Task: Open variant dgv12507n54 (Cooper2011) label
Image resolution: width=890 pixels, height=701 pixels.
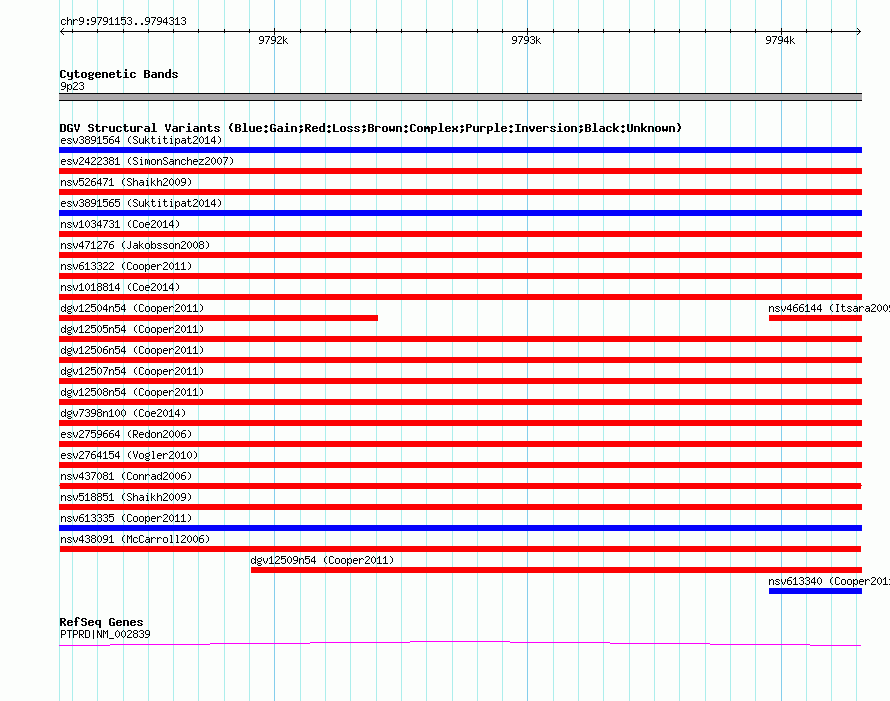Action: coord(132,371)
